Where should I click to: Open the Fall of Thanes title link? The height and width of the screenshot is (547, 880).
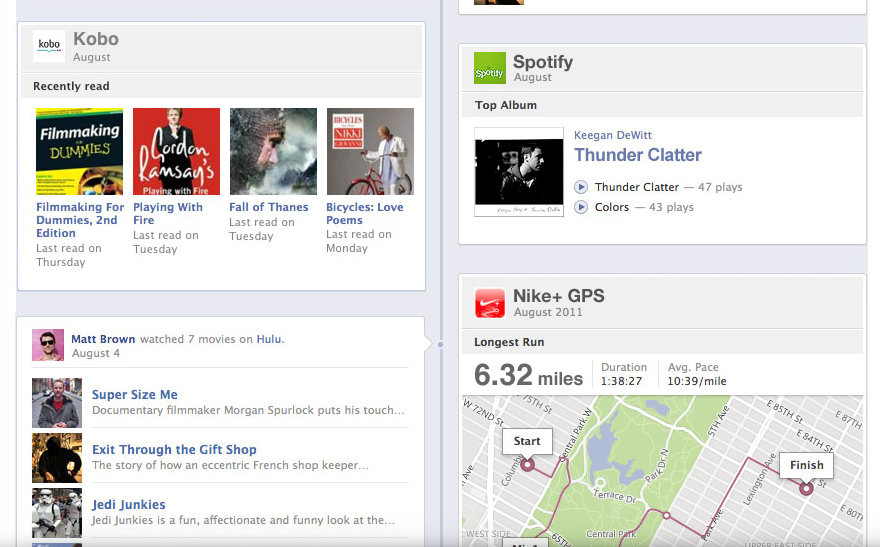(x=269, y=207)
